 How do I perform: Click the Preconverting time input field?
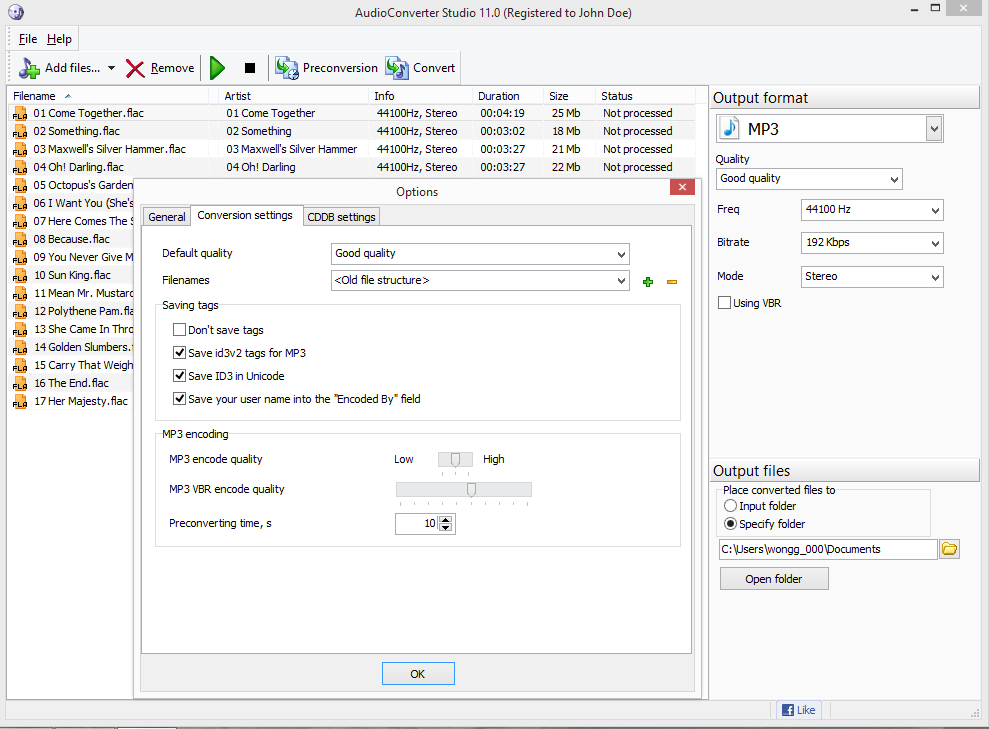[x=420, y=523]
